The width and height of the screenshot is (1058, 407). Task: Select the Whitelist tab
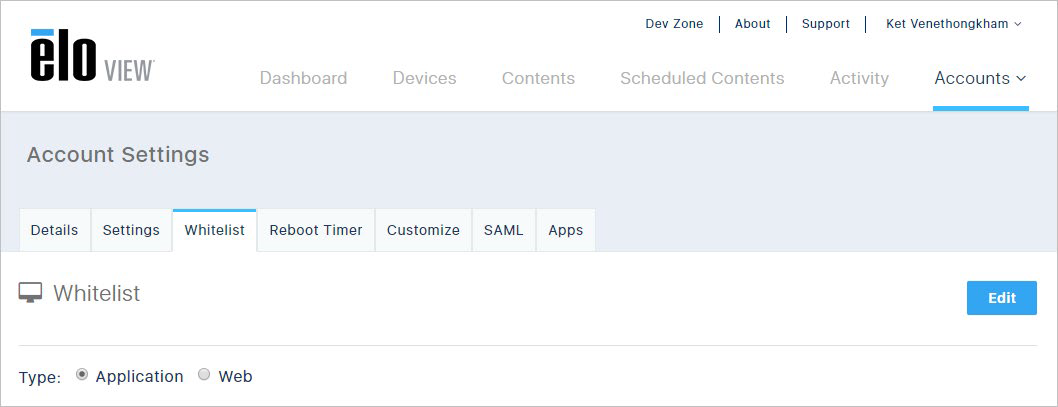coord(215,230)
